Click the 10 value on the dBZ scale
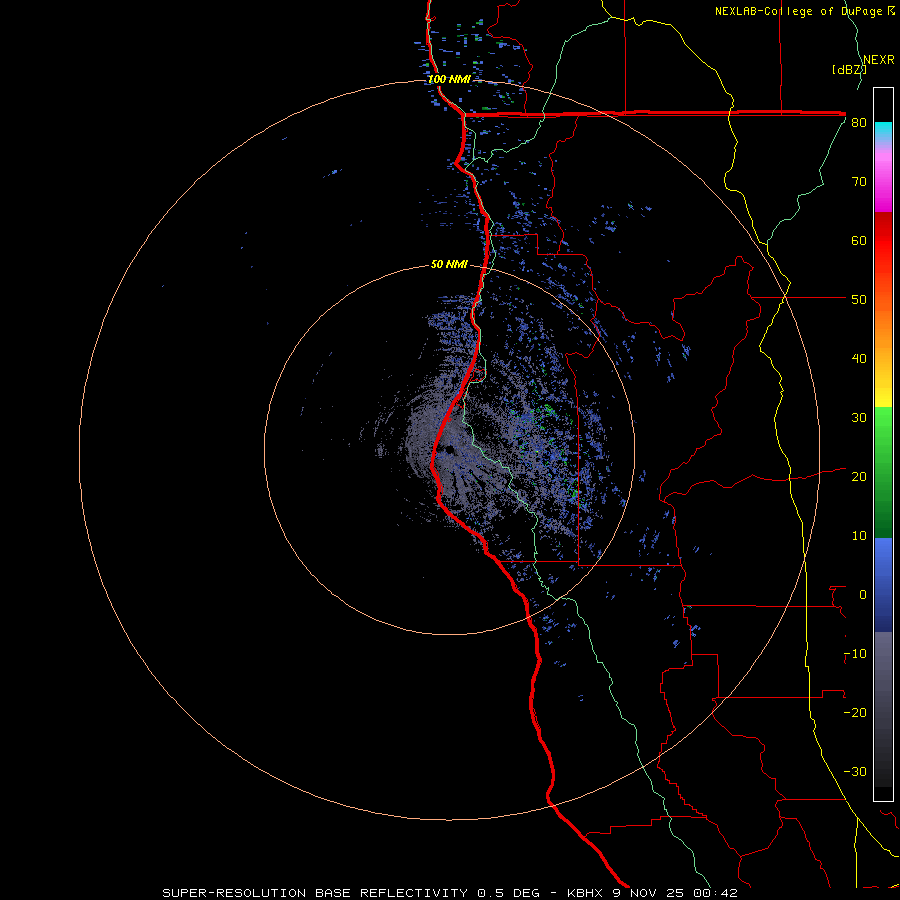Image resolution: width=900 pixels, height=900 pixels. pyautogui.click(x=859, y=536)
